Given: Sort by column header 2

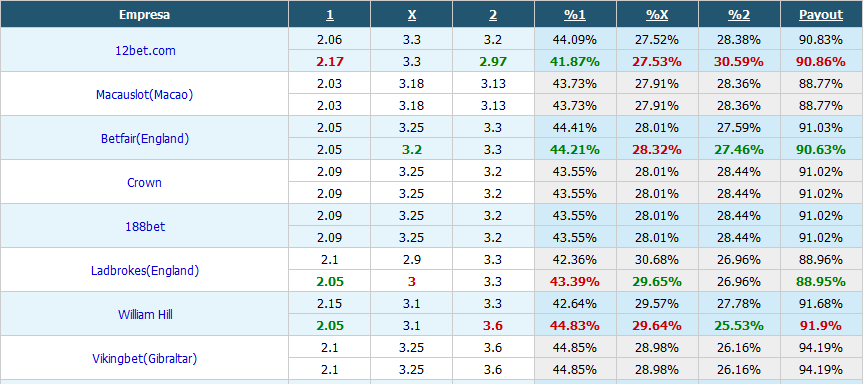Looking at the screenshot, I should [x=493, y=15].
